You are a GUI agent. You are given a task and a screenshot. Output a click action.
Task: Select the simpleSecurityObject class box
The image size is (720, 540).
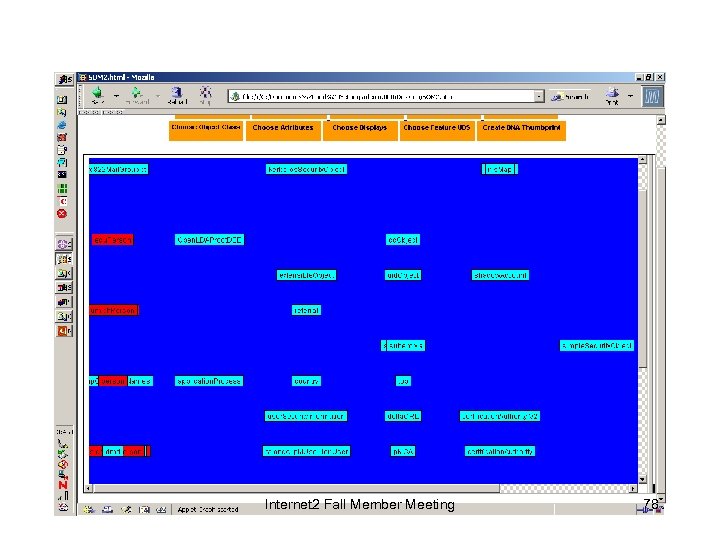pyautogui.click(x=596, y=345)
